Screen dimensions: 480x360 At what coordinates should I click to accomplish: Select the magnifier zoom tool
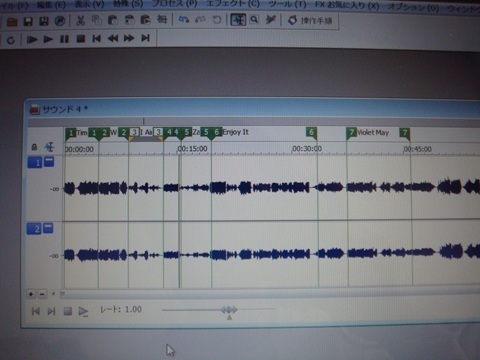pyautogui.click(x=254, y=20)
